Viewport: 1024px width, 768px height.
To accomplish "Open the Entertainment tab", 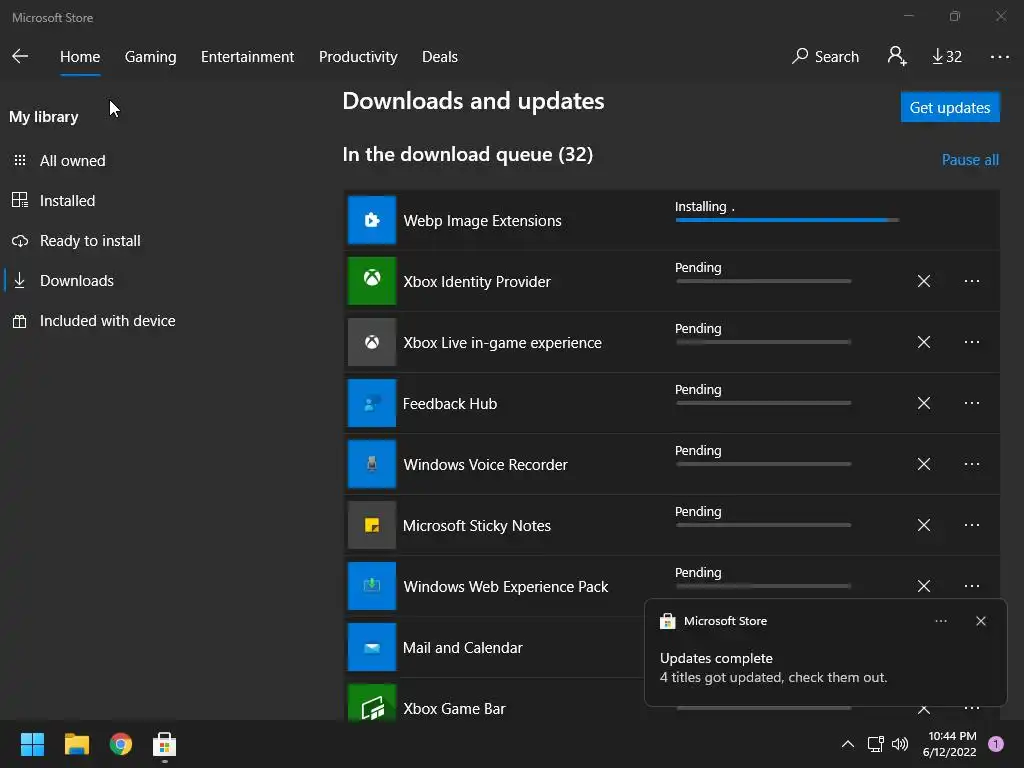I will [248, 57].
